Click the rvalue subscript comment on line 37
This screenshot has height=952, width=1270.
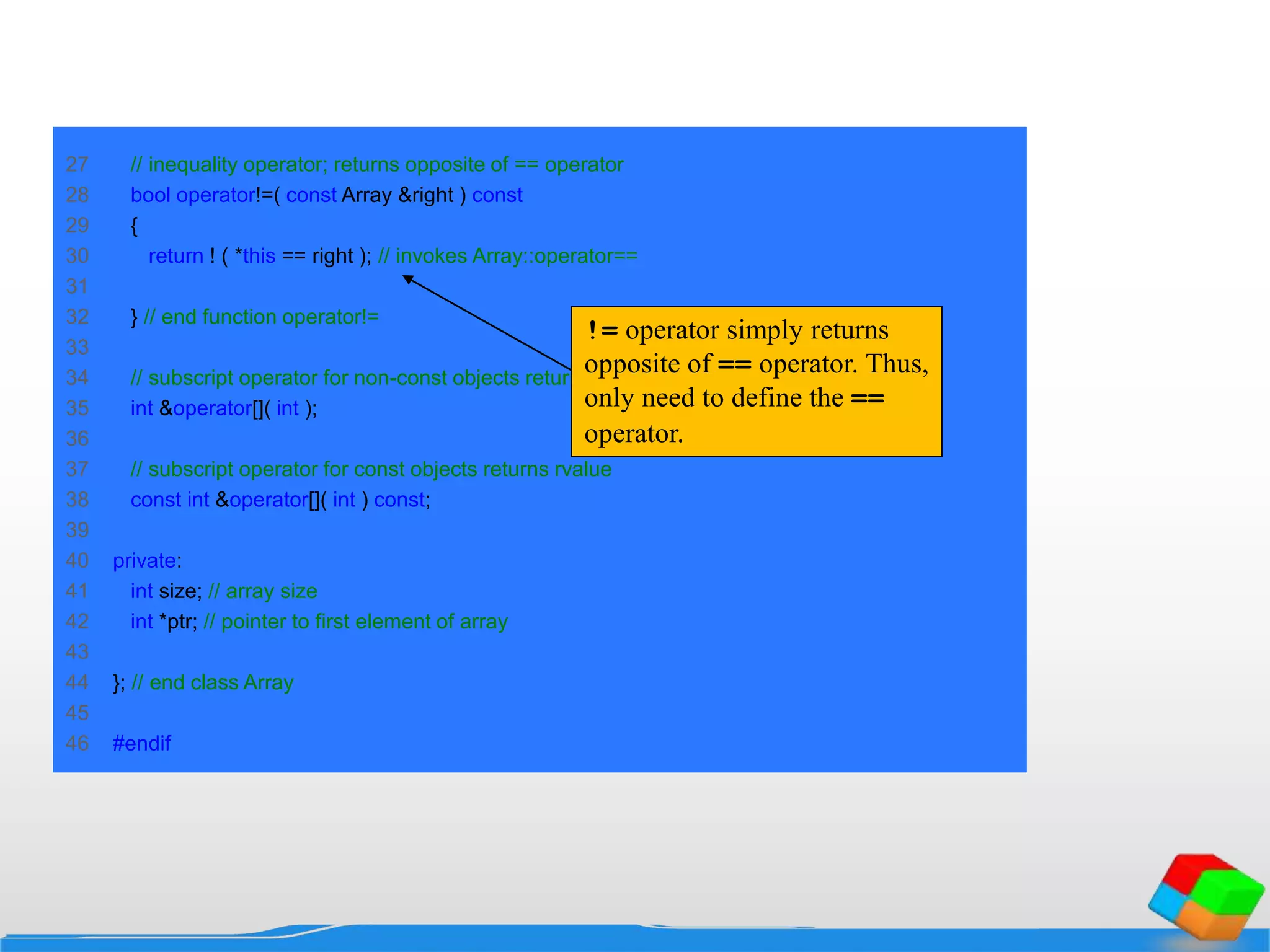pyautogui.click(x=371, y=469)
